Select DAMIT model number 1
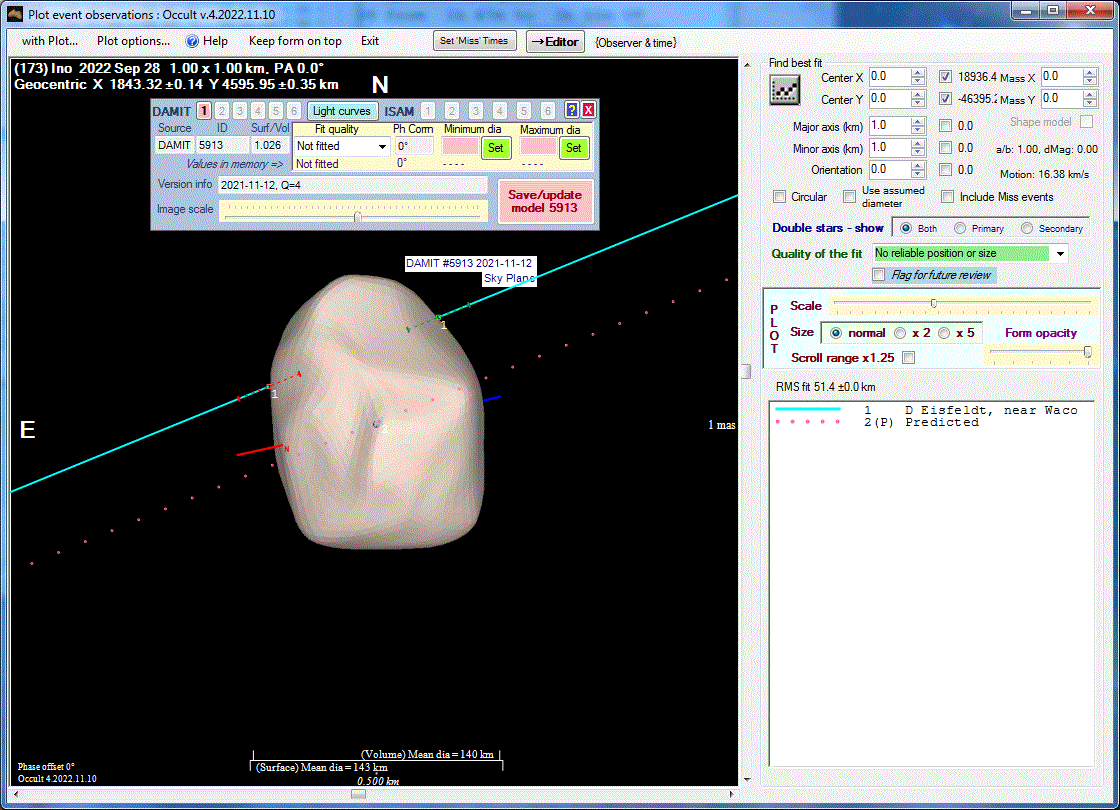1120x810 pixels. [x=204, y=111]
